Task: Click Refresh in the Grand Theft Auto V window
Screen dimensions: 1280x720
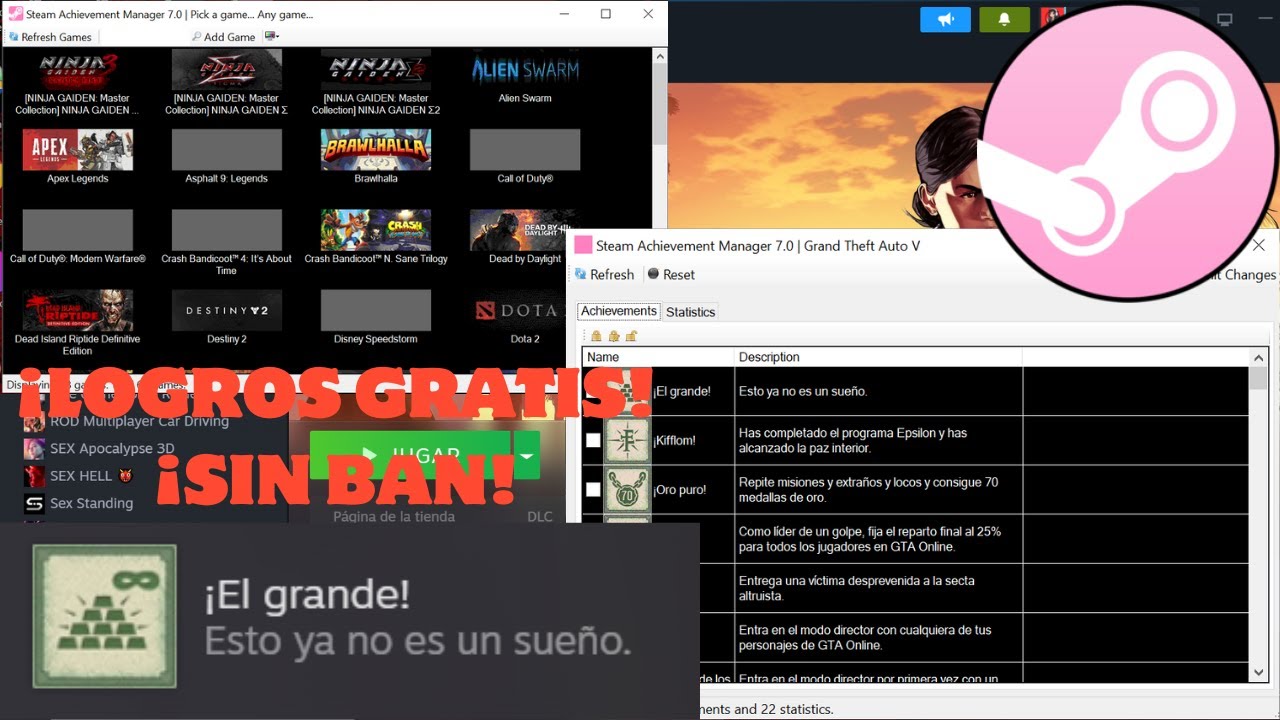Action: (x=604, y=274)
